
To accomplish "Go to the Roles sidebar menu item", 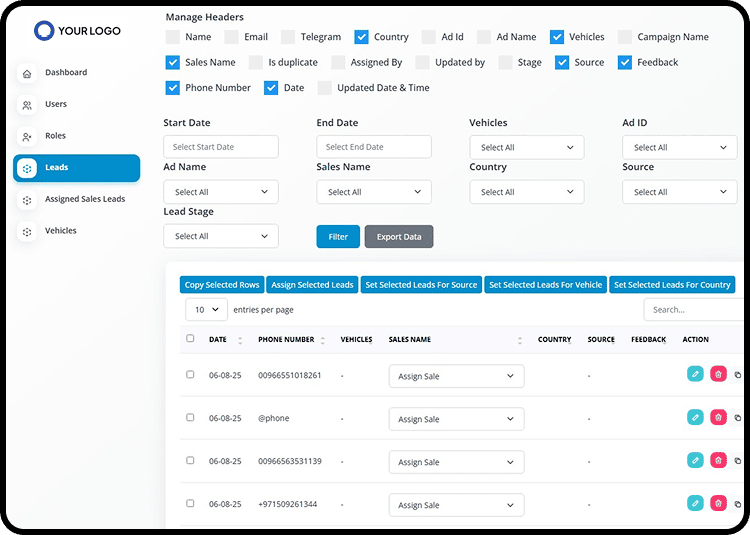I will 55,136.
